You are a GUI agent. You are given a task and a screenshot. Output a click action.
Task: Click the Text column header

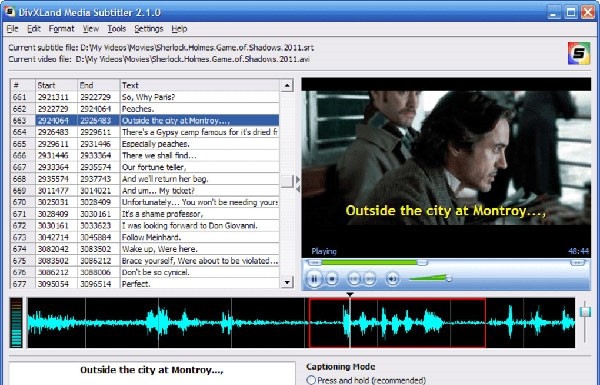(x=200, y=85)
